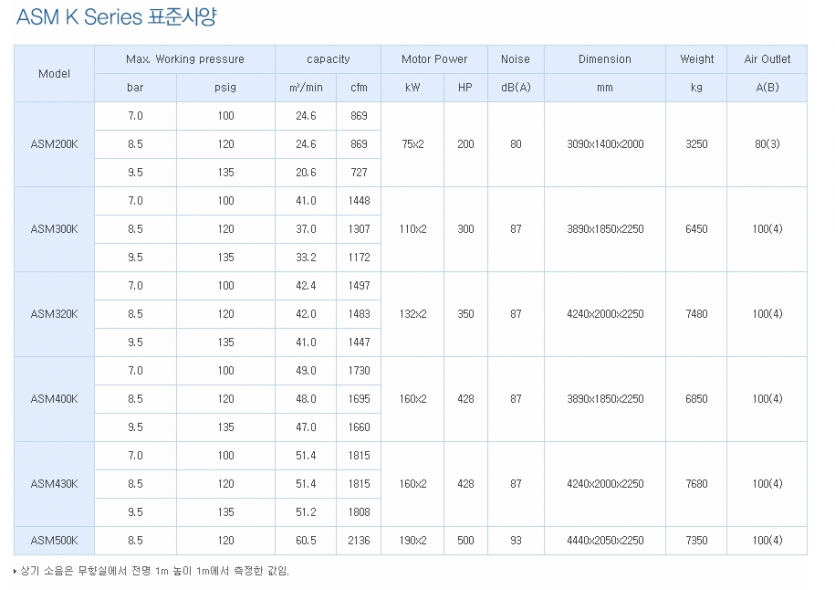Select the Model column header
The height and width of the screenshot is (590, 835).
54,73
